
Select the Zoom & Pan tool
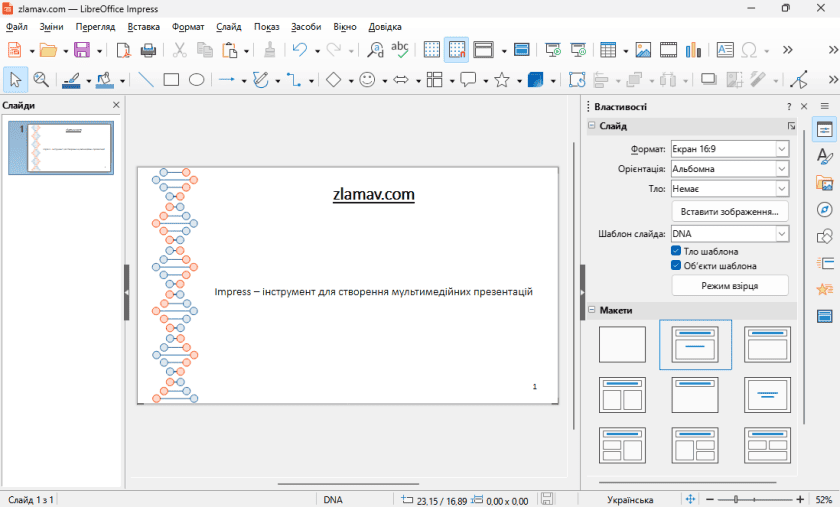pyautogui.click(x=41, y=80)
